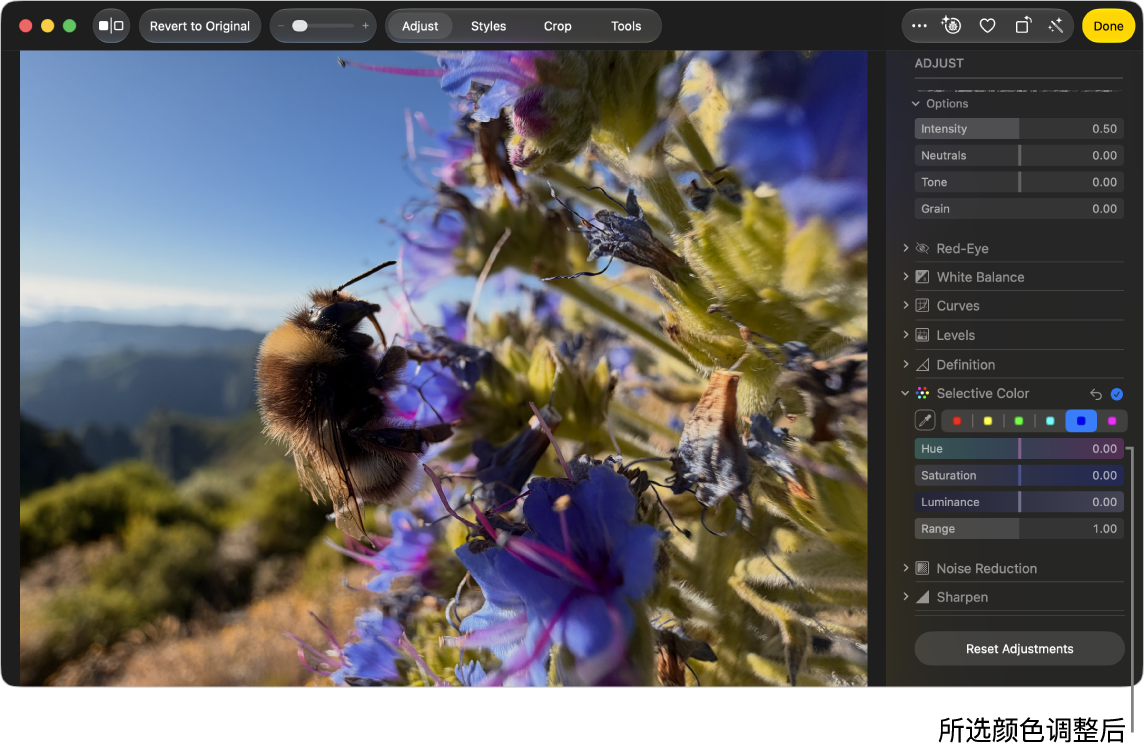Image resolution: width=1144 pixels, height=747 pixels.
Task: Select the magenta color swatch
Action: tap(1112, 421)
